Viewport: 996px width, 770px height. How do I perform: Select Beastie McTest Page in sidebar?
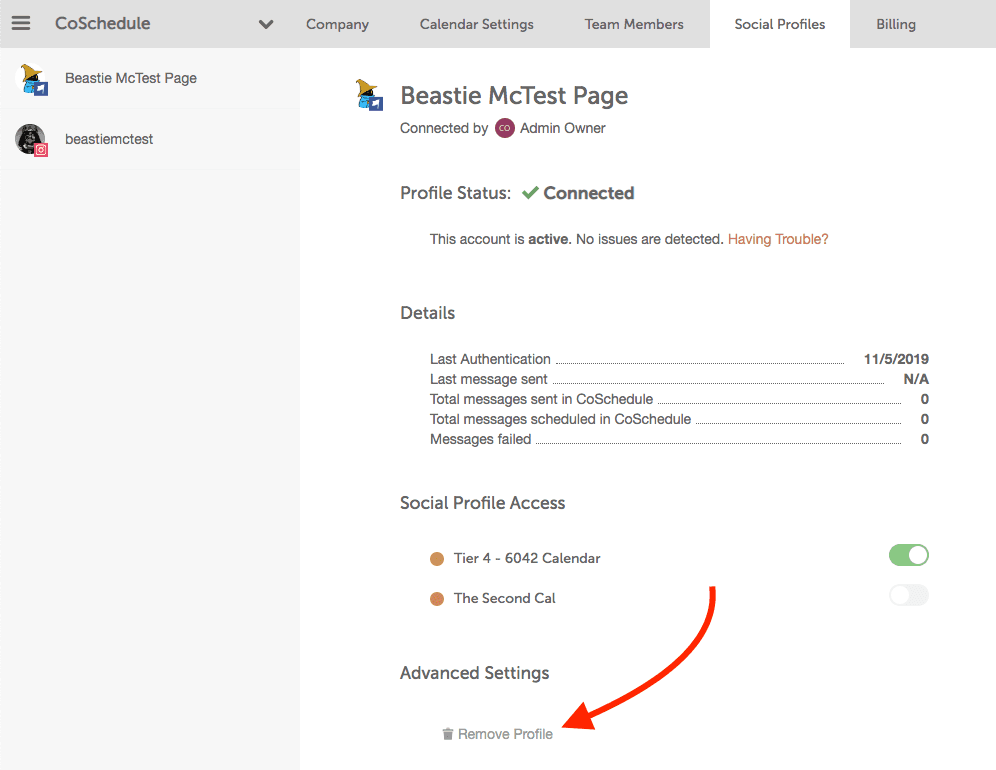(150, 79)
